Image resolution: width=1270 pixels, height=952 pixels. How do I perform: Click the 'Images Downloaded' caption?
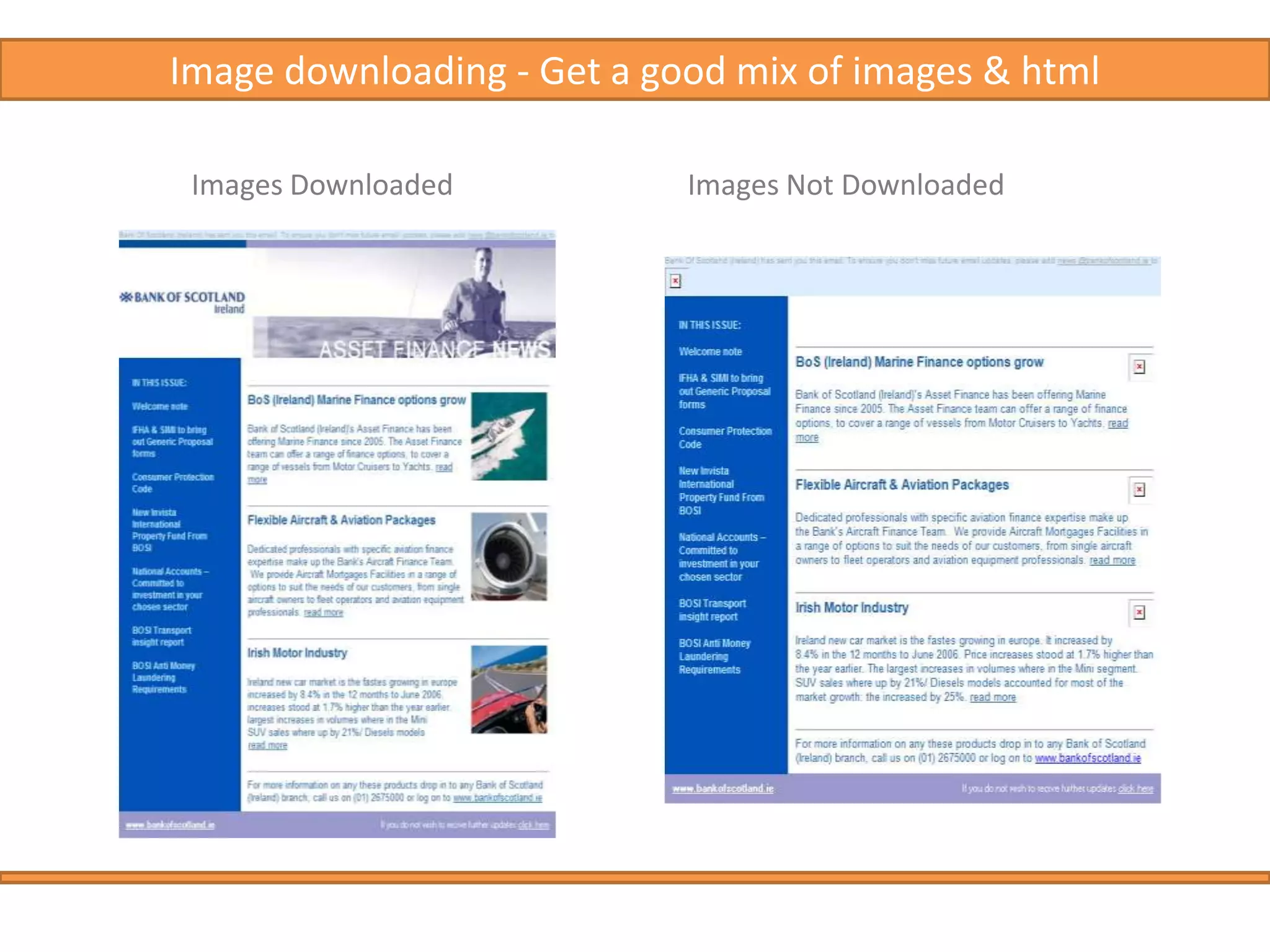point(322,185)
